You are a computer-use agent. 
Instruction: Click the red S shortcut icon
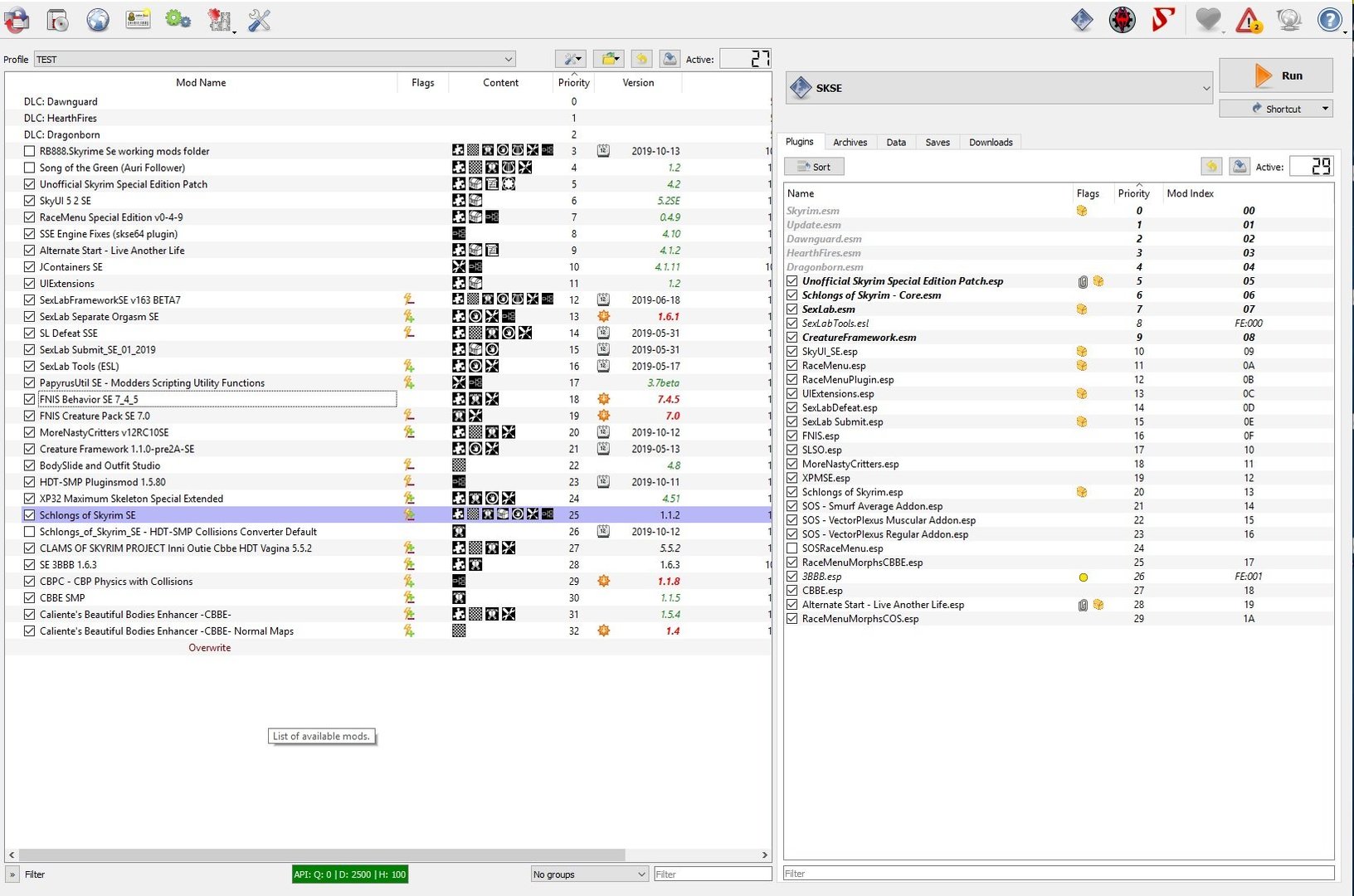click(1163, 20)
